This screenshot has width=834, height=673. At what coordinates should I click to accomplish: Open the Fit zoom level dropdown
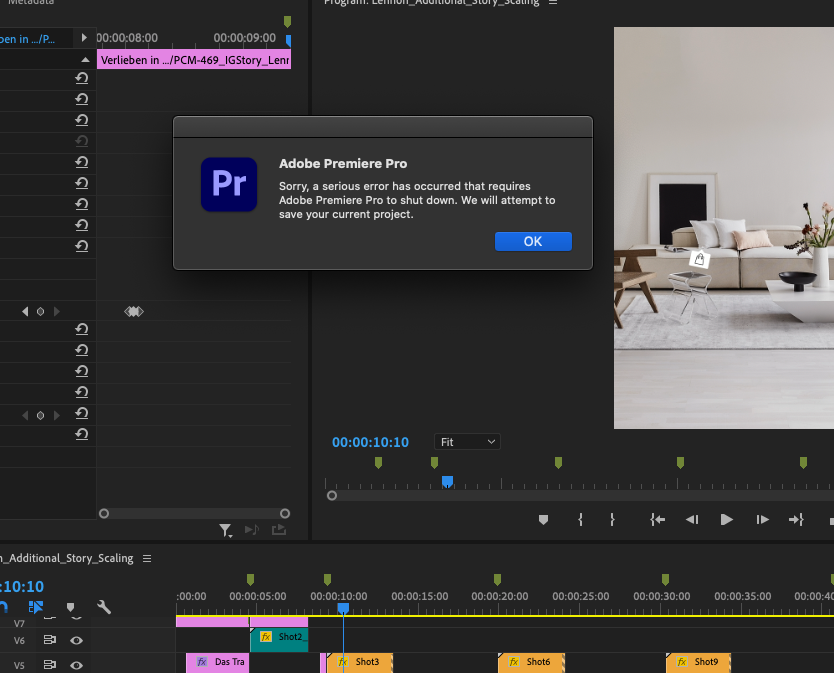[466, 441]
